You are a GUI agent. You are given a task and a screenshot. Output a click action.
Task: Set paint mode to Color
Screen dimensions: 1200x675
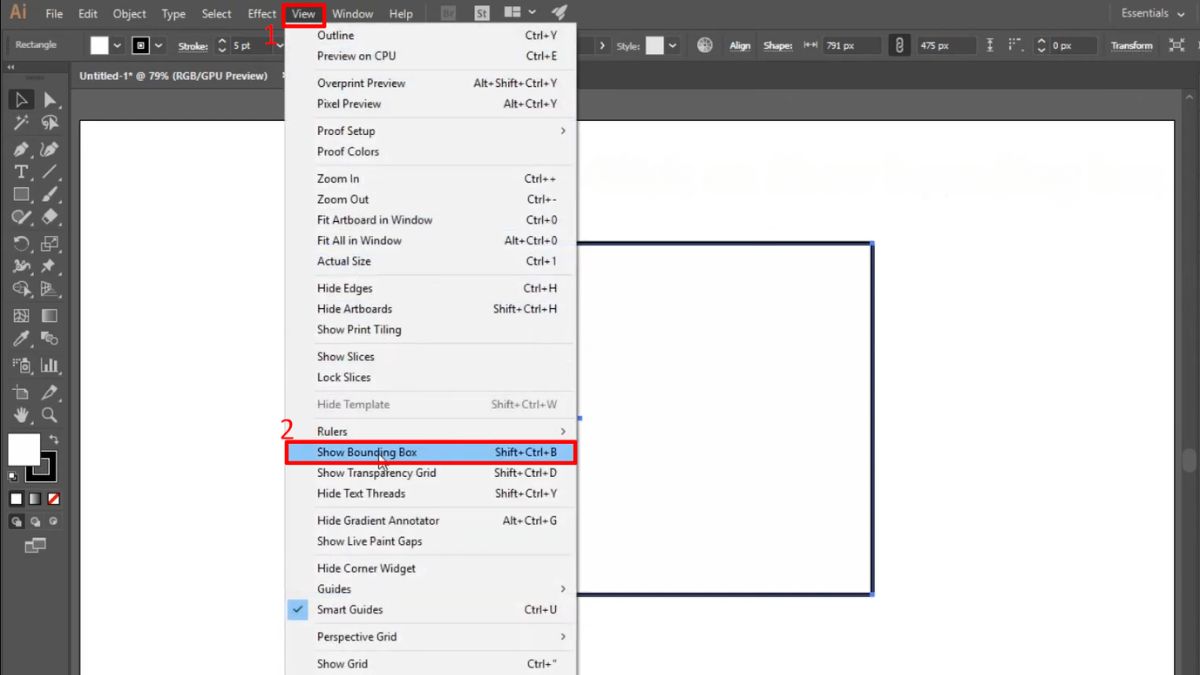pos(16,498)
